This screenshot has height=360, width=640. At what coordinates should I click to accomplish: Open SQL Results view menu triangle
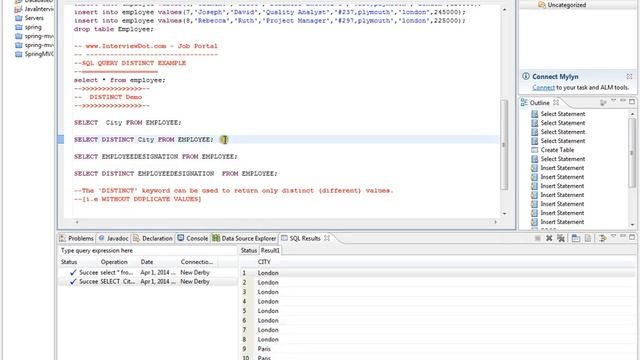(x=613, y=237)
